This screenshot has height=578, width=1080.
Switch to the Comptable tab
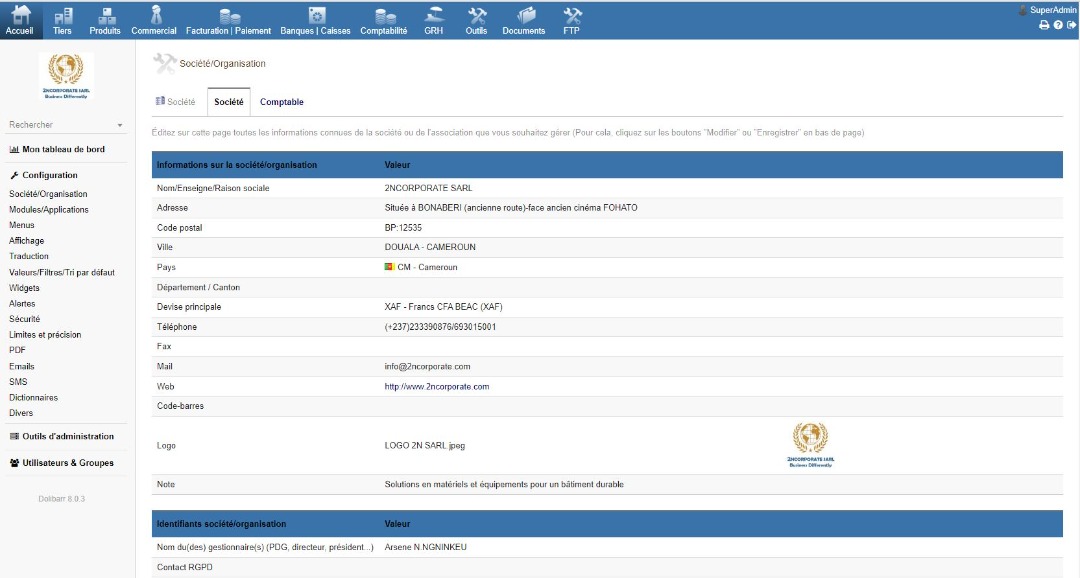pos(281,102)
